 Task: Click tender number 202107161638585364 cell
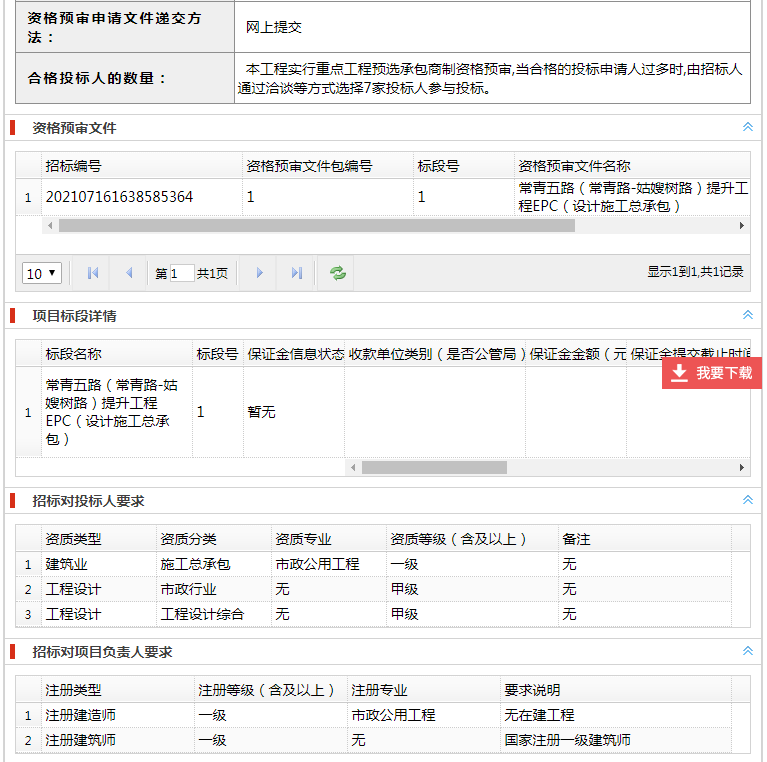pyautogui.click(x=120, y=197)
